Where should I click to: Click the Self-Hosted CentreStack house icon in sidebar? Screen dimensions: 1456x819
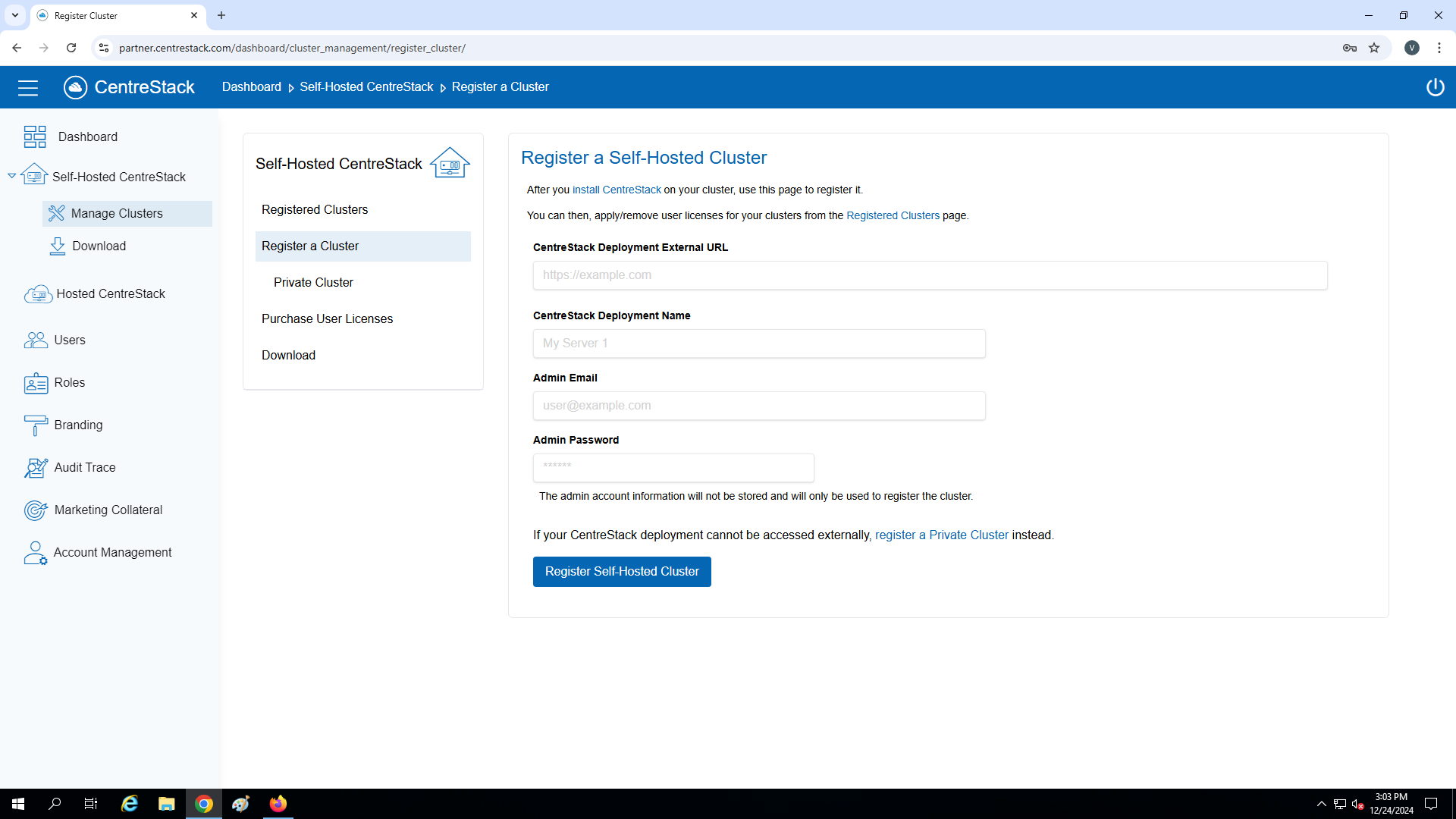coord(34,174)
